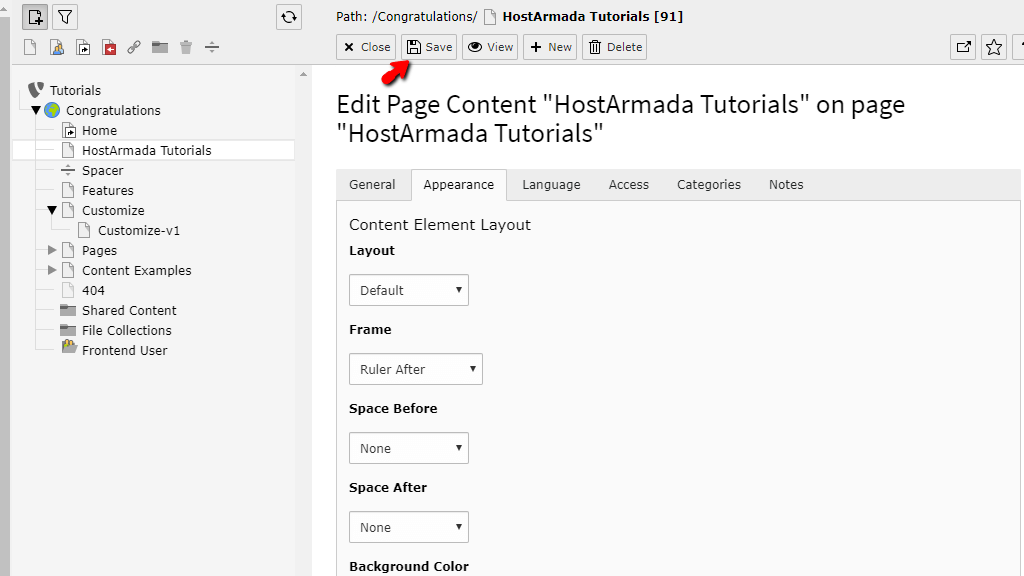This screenshot has width=1024, height=576.
Task: Click the Spacer separator icon in tree
Action: coord(69,170)
